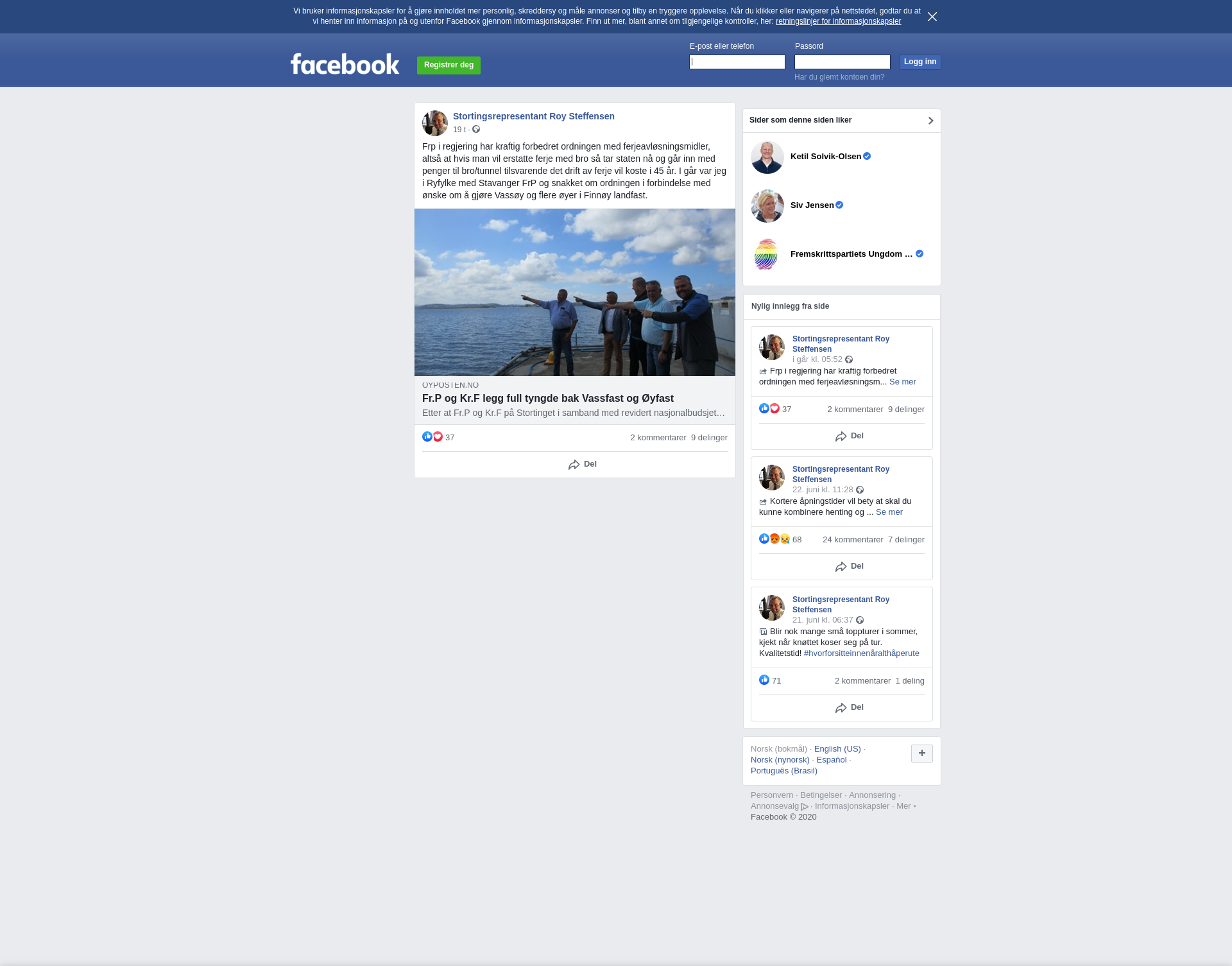Open the Informasjonskapsler footer link
This screenshot has height=966, width=1232.
852,806
